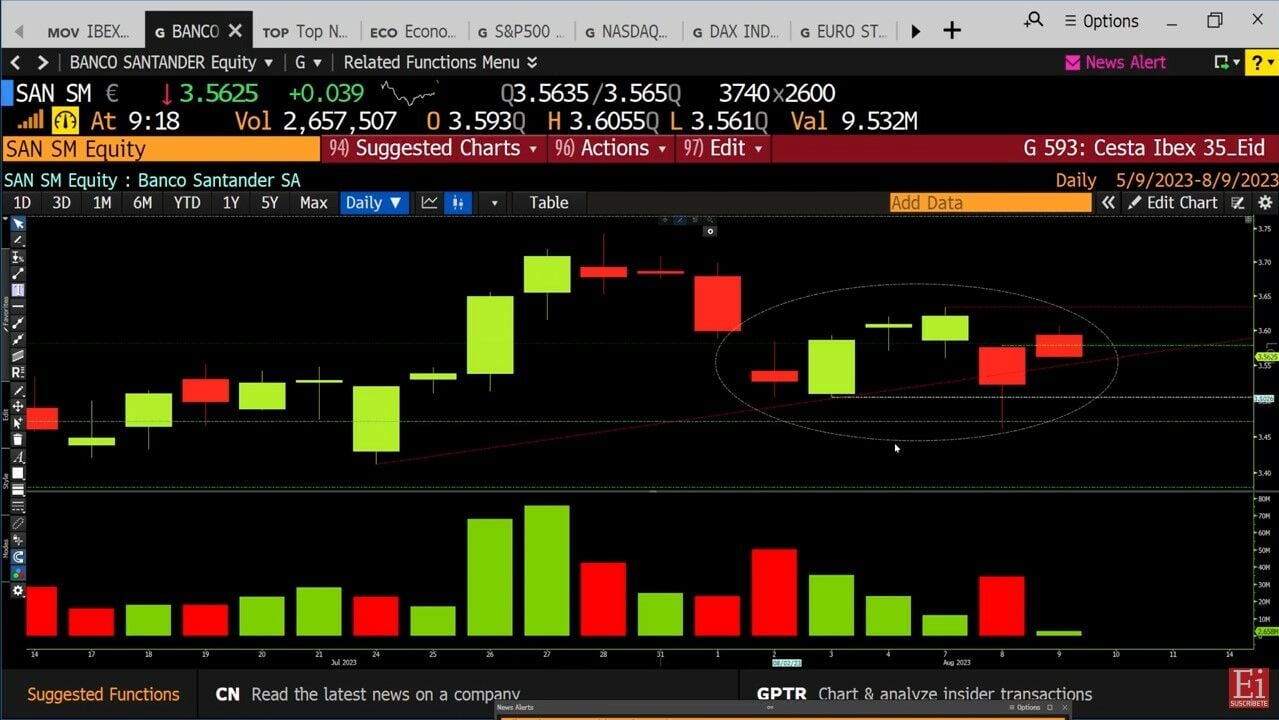Set chart range to 1D
This screenshot has height=720, width=1279.
coord(21,202)
